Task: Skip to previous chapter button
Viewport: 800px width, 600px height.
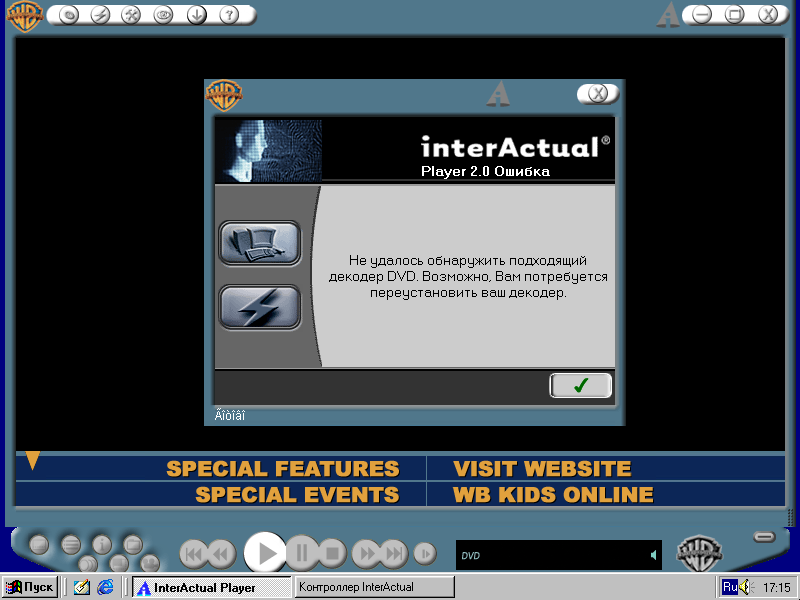Action: 193,554
